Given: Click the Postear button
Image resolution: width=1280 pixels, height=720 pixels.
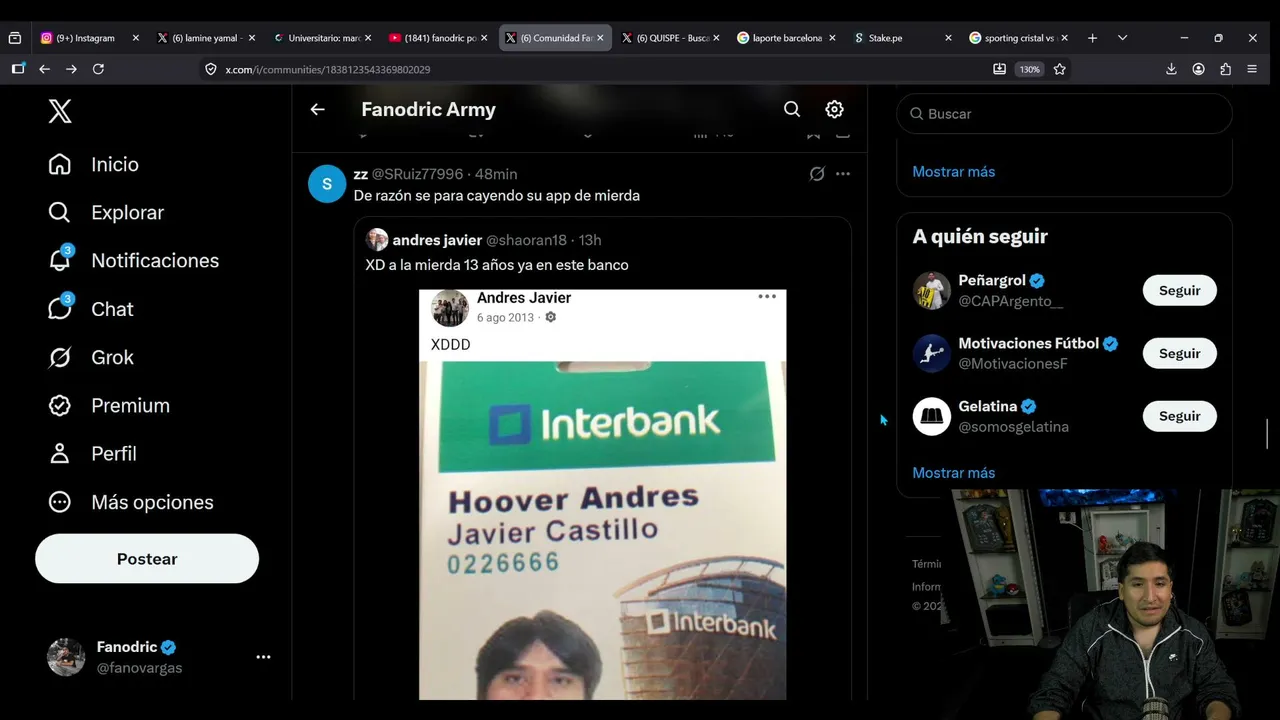Looking at the screenshot, I should [147, 559].
